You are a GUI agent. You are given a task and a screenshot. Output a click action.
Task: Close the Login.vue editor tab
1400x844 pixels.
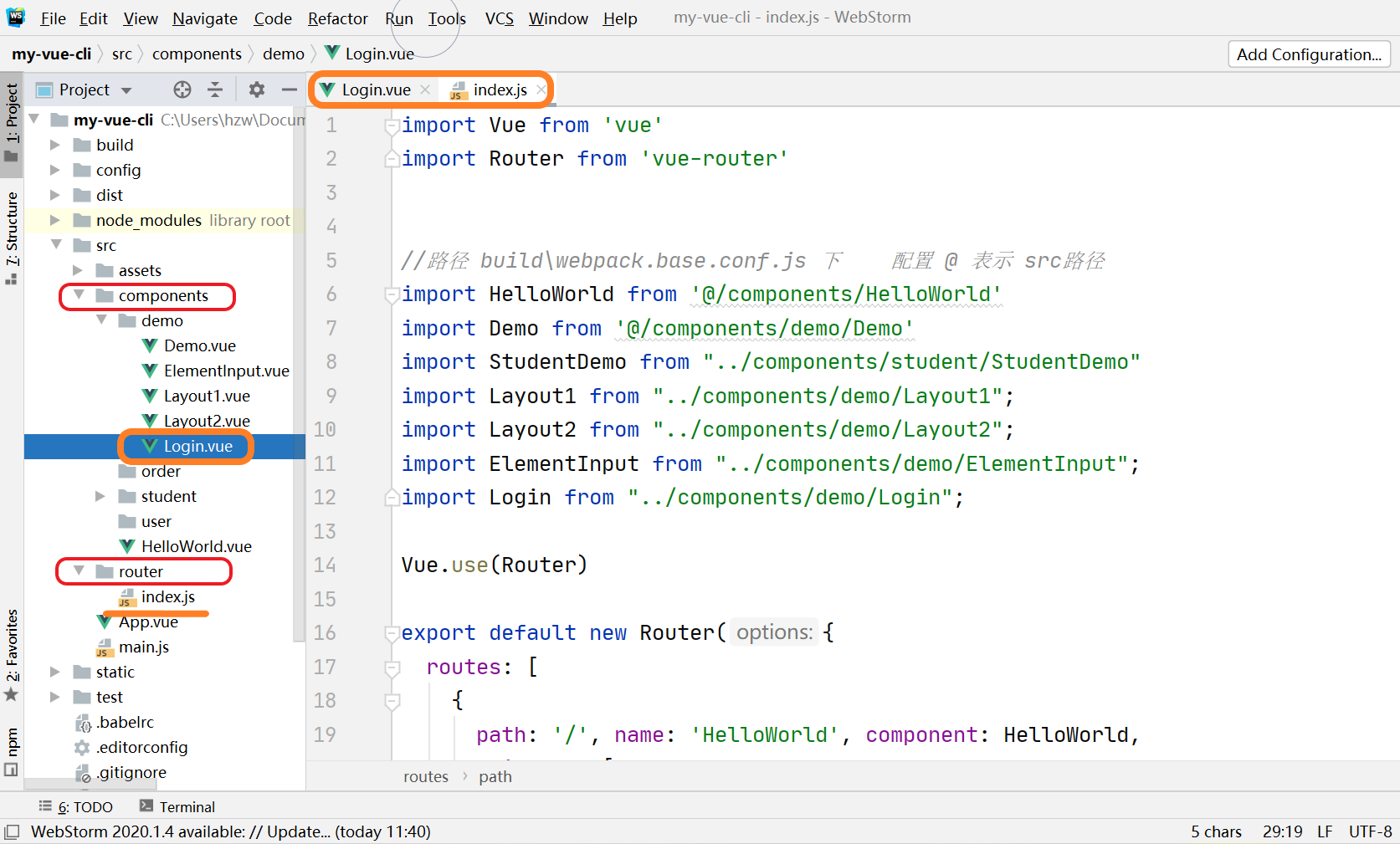click(x=425, y=90)
